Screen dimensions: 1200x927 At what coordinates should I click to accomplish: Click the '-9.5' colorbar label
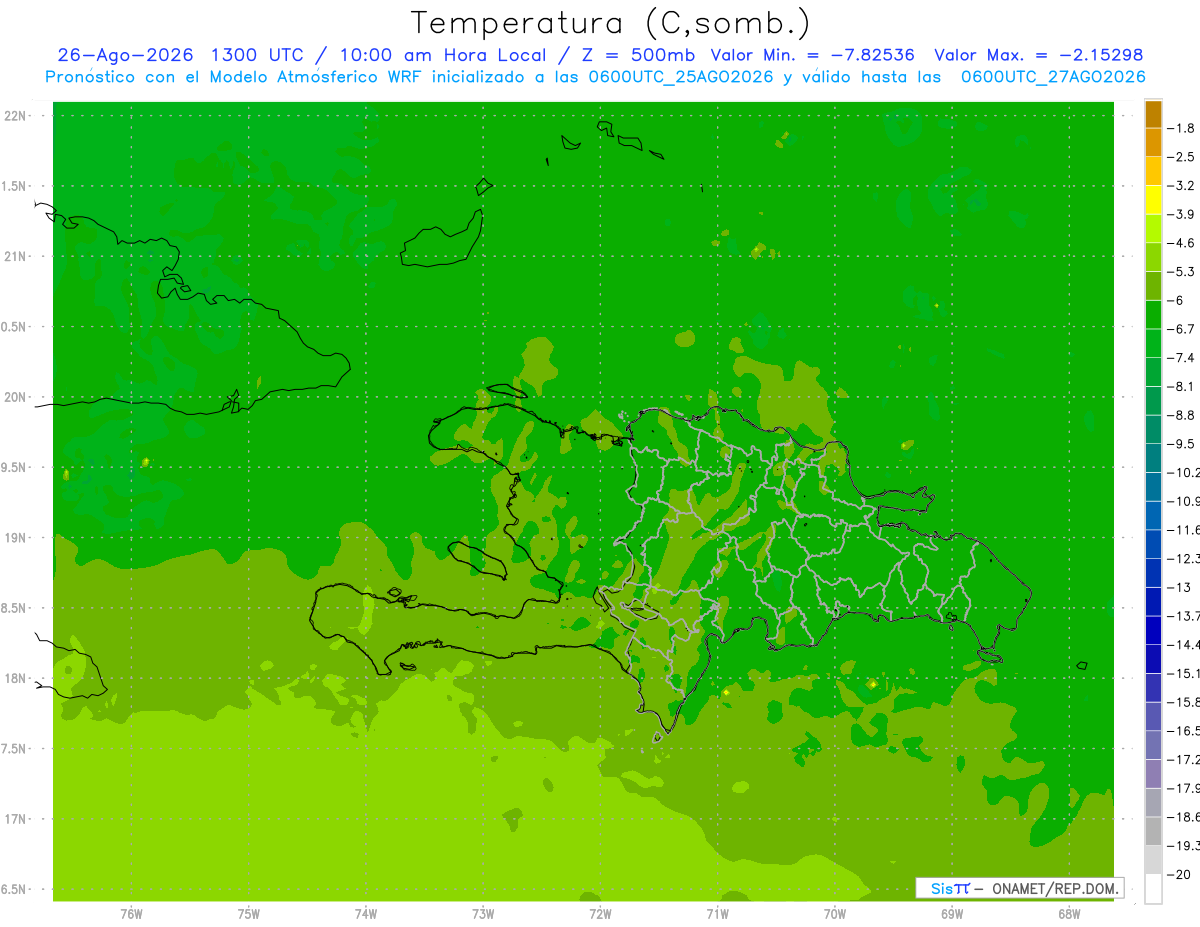tap(1183, 443)
